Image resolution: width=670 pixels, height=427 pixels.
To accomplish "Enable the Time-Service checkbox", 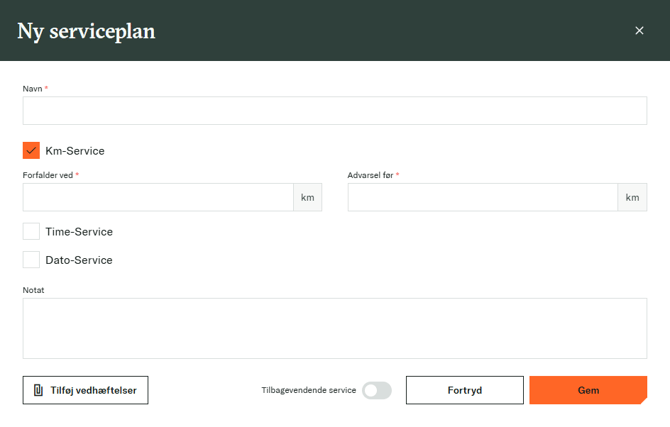I will point(31,231).
